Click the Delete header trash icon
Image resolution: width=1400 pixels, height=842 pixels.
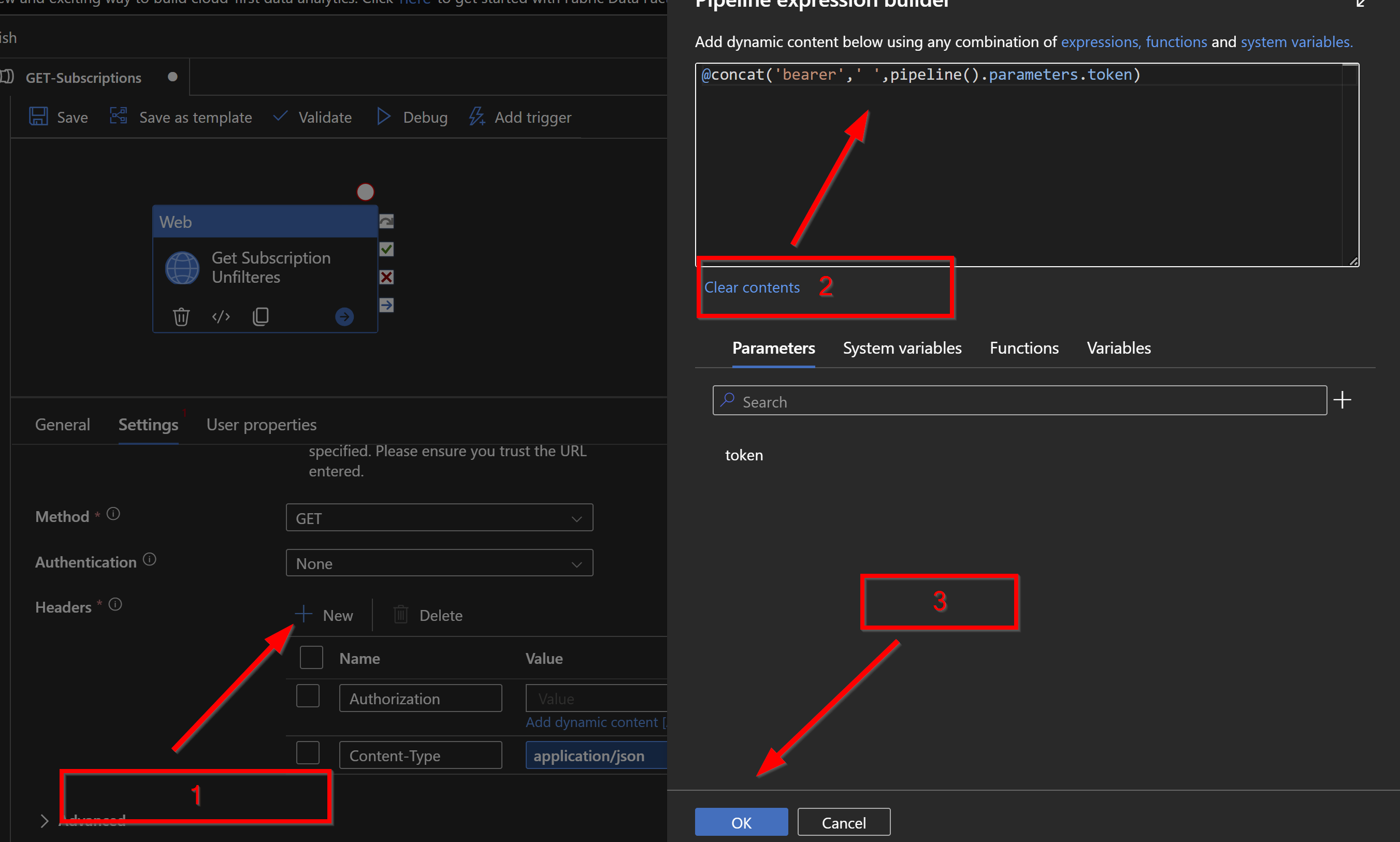tap(401, 614)
